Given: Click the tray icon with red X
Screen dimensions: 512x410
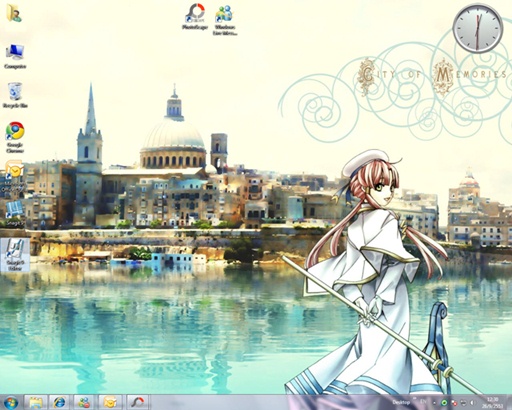Looking at the screenshot, I should 454,403.
